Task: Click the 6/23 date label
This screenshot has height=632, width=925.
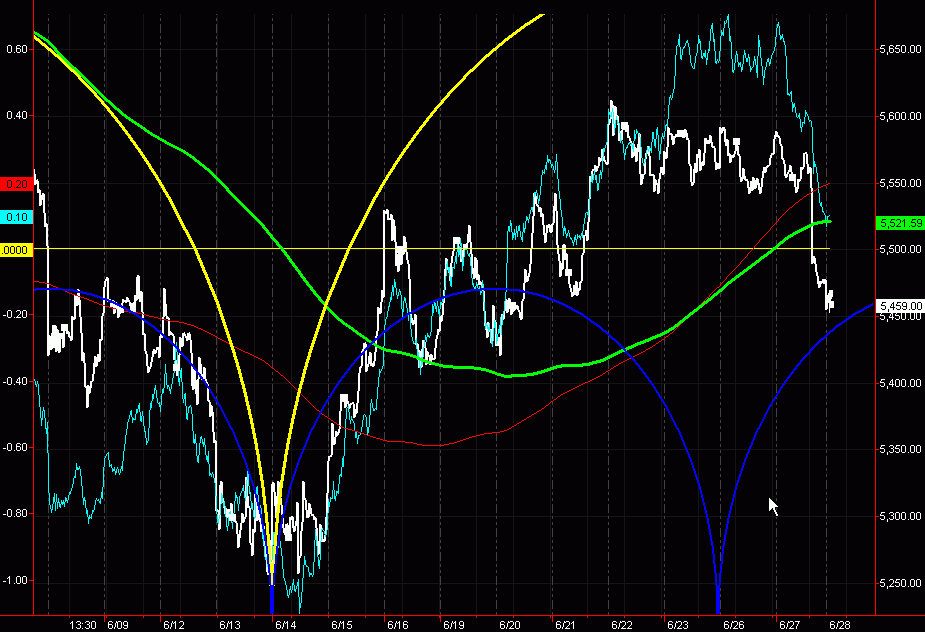Action: click(677, 625)
